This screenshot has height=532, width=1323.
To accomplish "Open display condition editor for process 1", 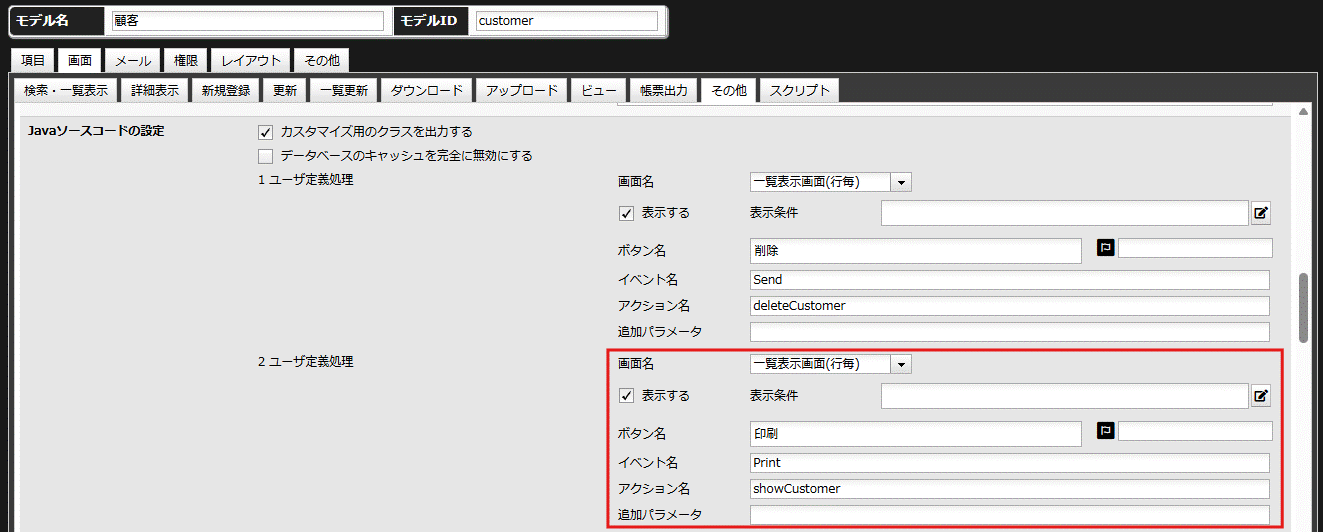I will tap(1261, 213).
